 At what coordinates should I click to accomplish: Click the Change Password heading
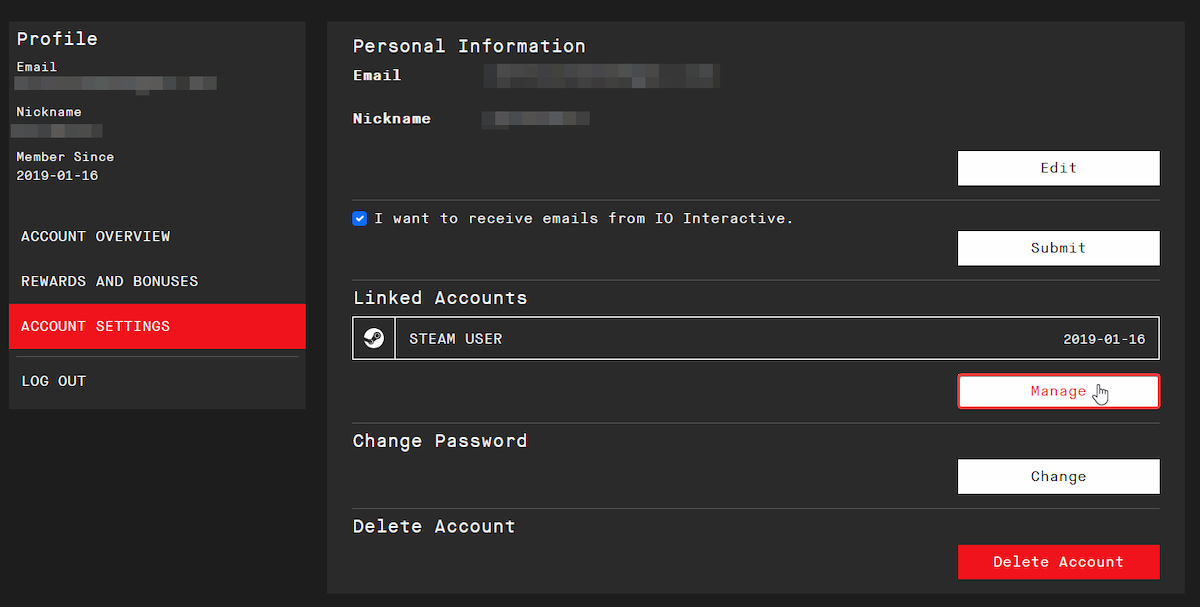point(440,441)
